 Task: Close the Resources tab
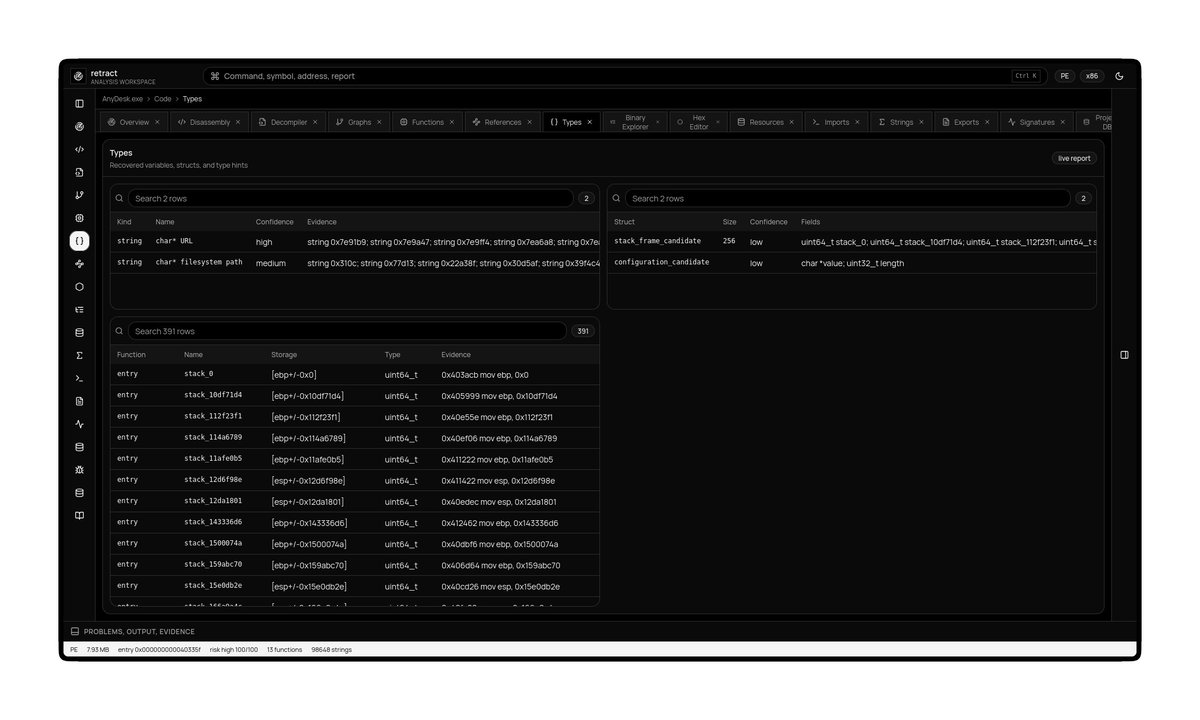point(792,122)
